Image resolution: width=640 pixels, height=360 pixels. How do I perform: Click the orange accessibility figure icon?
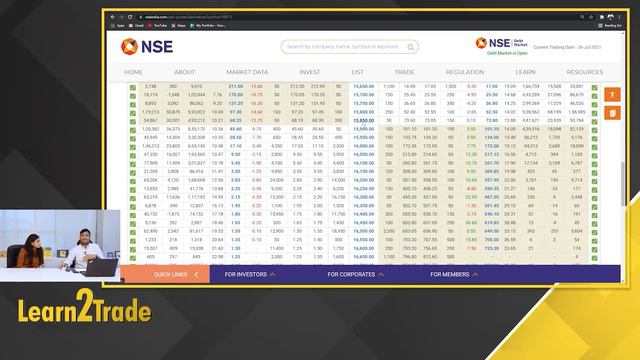[x=612, y=95]
